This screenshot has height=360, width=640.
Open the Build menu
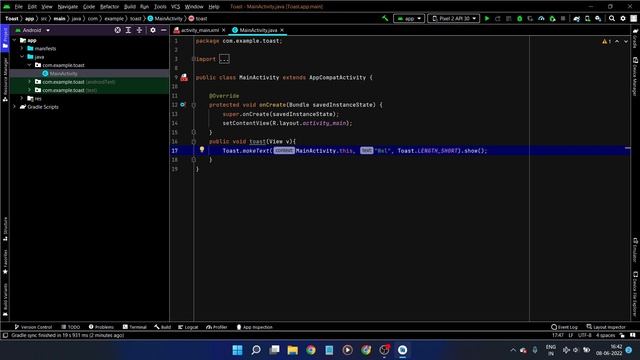[130, 7]
